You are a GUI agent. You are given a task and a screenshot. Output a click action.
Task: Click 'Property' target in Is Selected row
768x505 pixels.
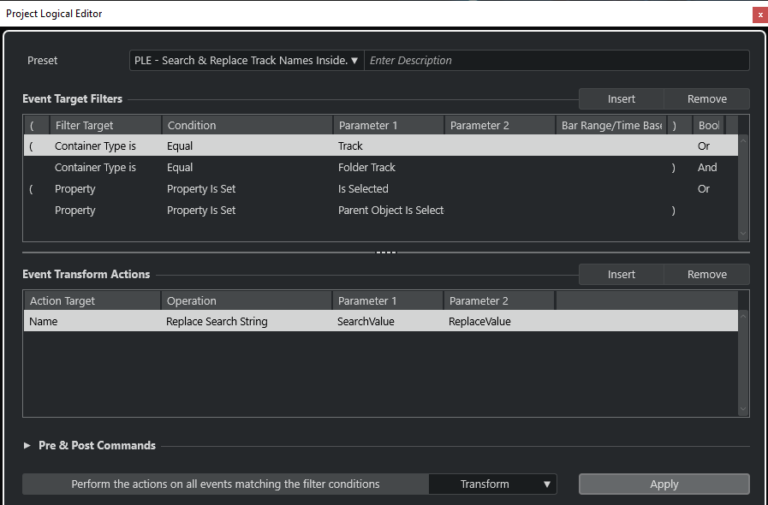coord(75,189)
